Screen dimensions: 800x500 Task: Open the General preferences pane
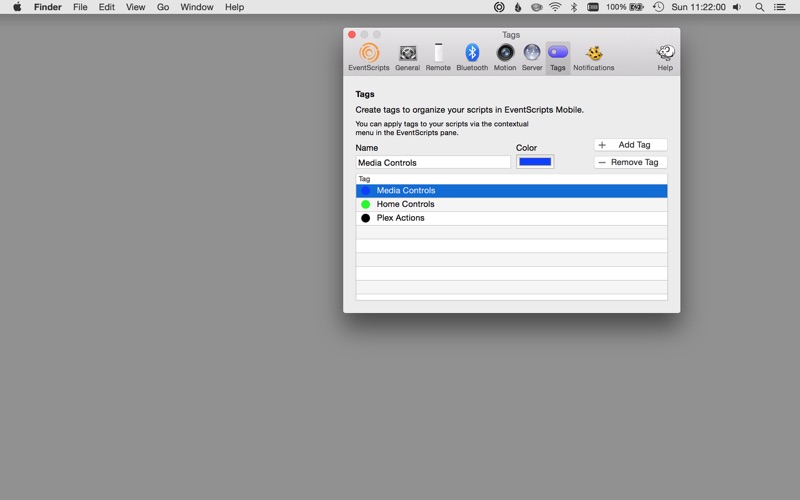tap(407, 57)
